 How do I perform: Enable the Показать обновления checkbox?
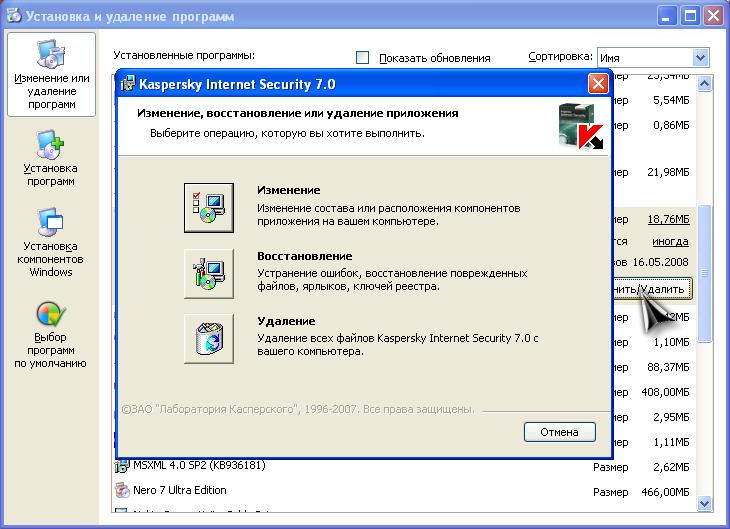pyautogui.click(x=363, y=58)
